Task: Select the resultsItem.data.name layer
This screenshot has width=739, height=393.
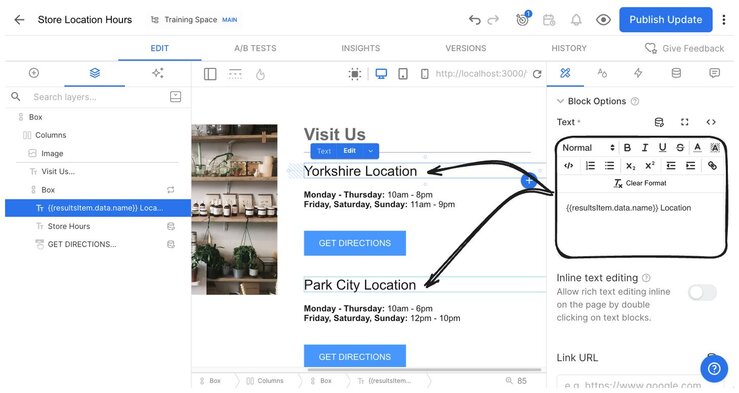Action: pyautogui.click(x=98, y=208)
